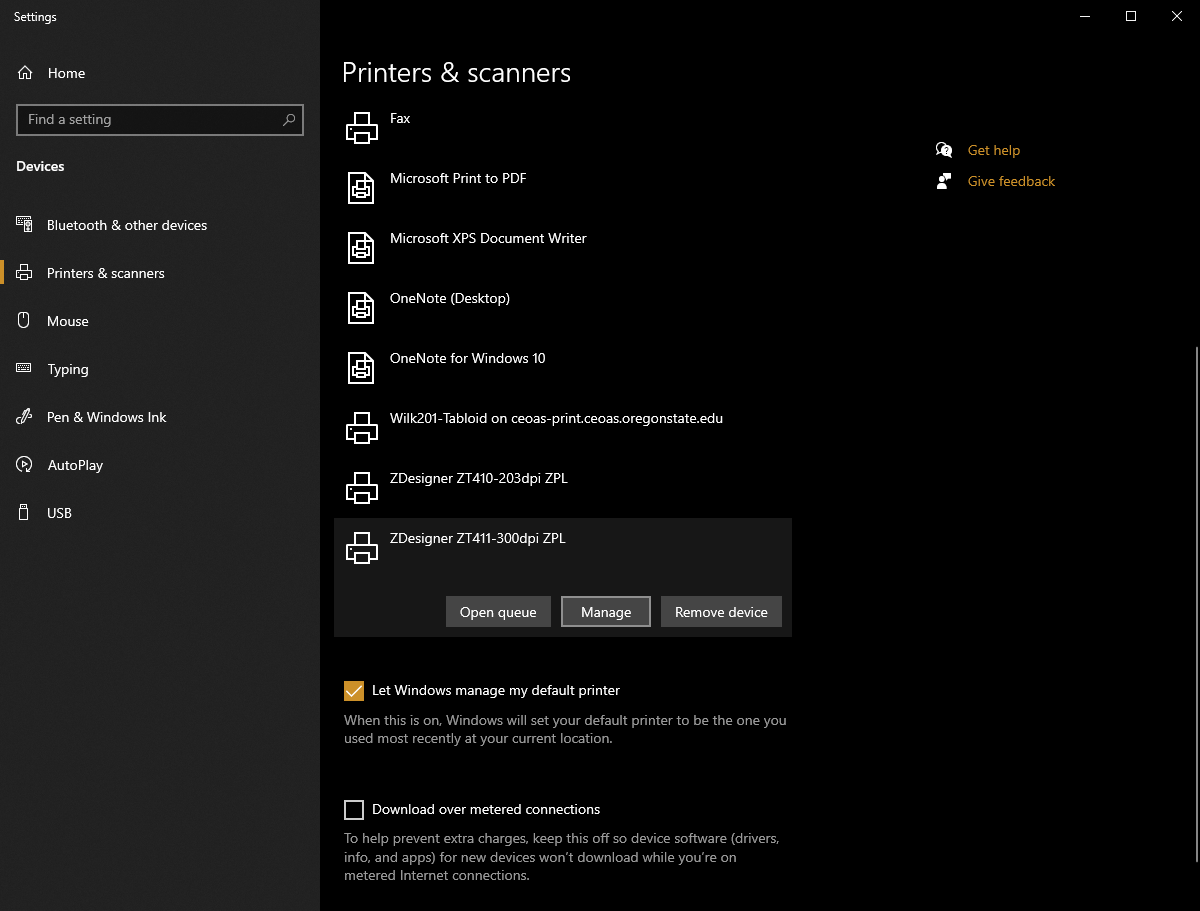The width and height of the screenshot is (1200, 911).
Task: Open the Typing settings page
Action: click(68, 369)
